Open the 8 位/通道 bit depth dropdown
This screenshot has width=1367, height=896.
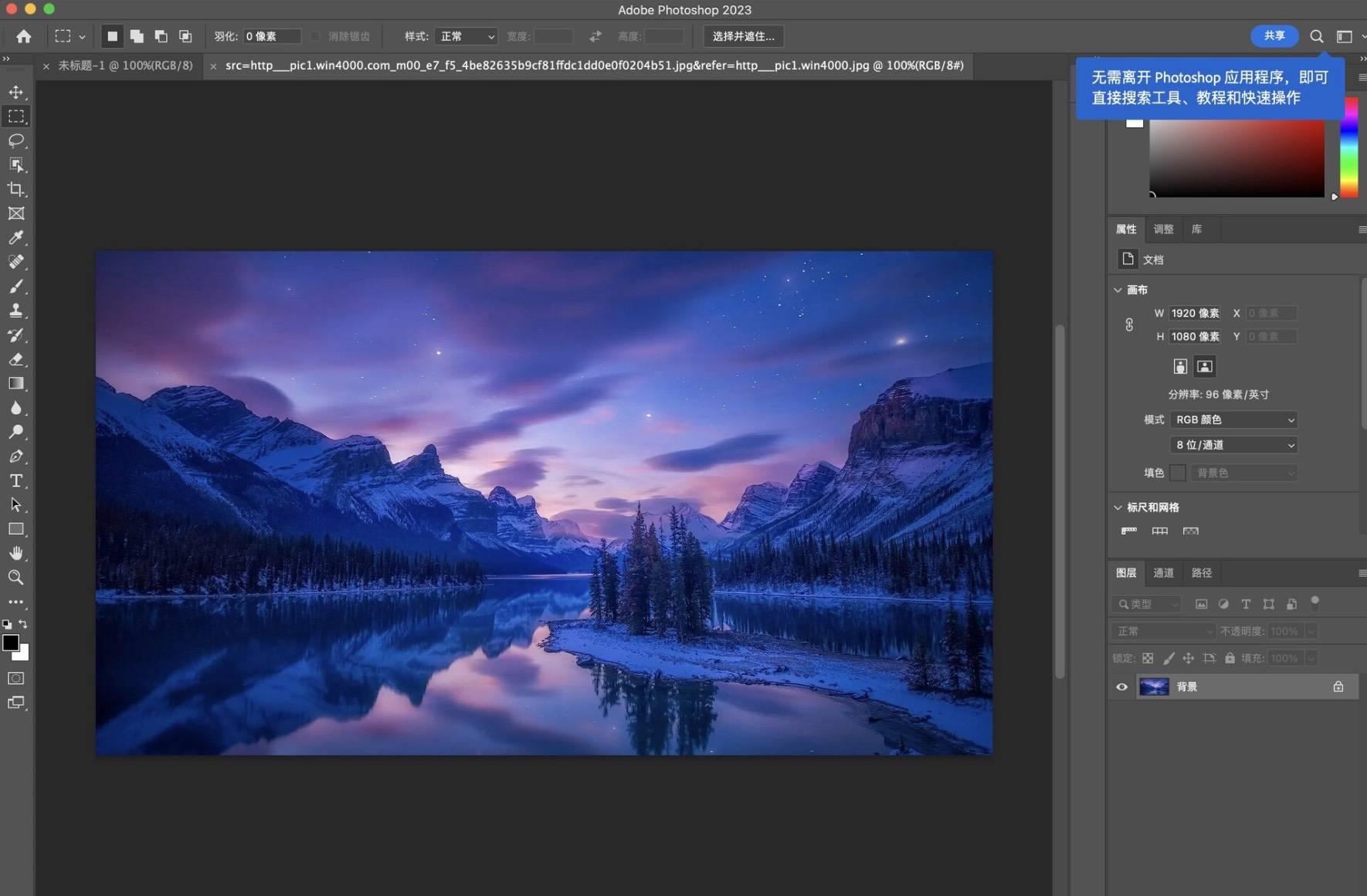click(1233, 445)
